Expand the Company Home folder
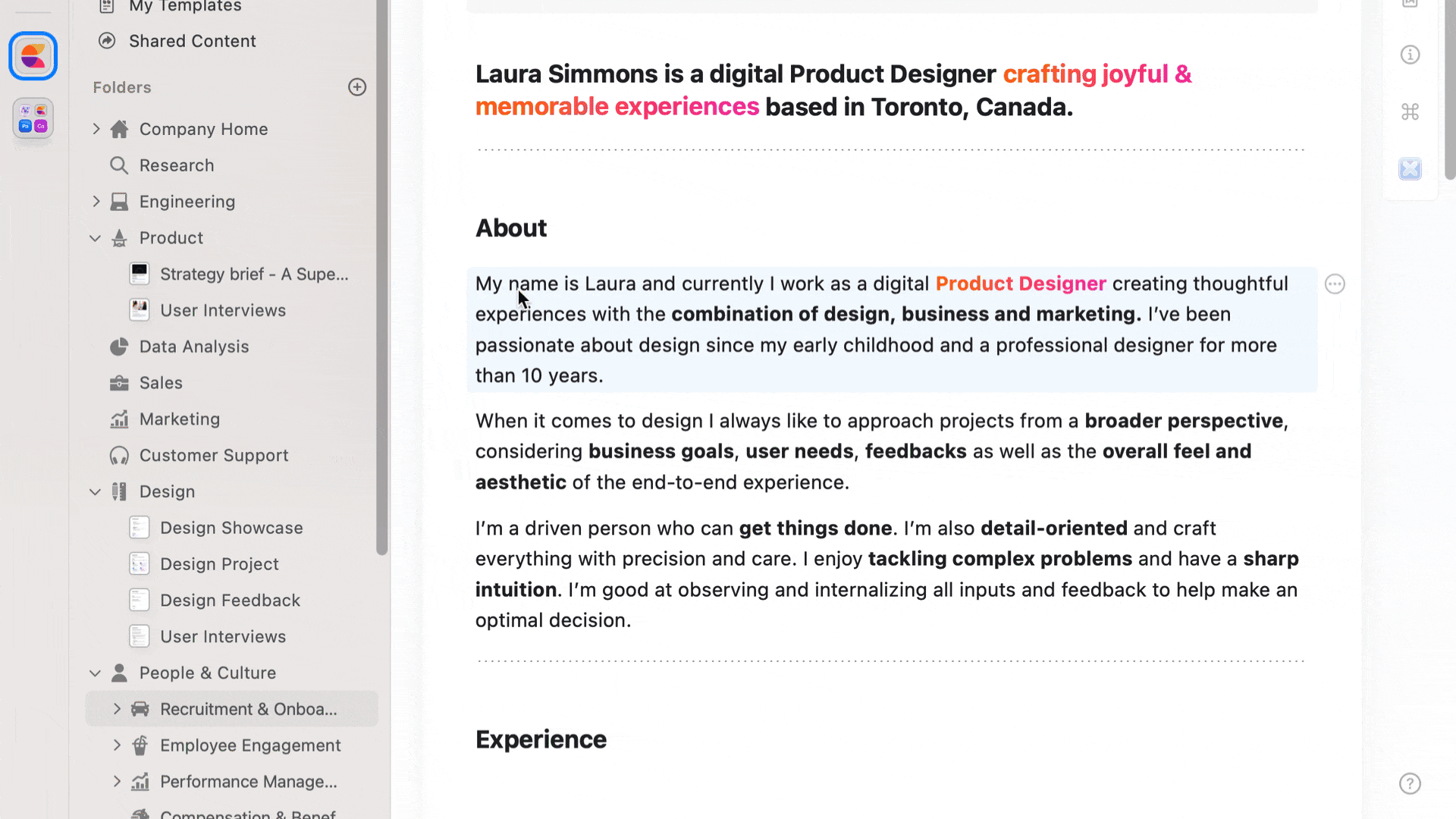 [x=96, y=129]
